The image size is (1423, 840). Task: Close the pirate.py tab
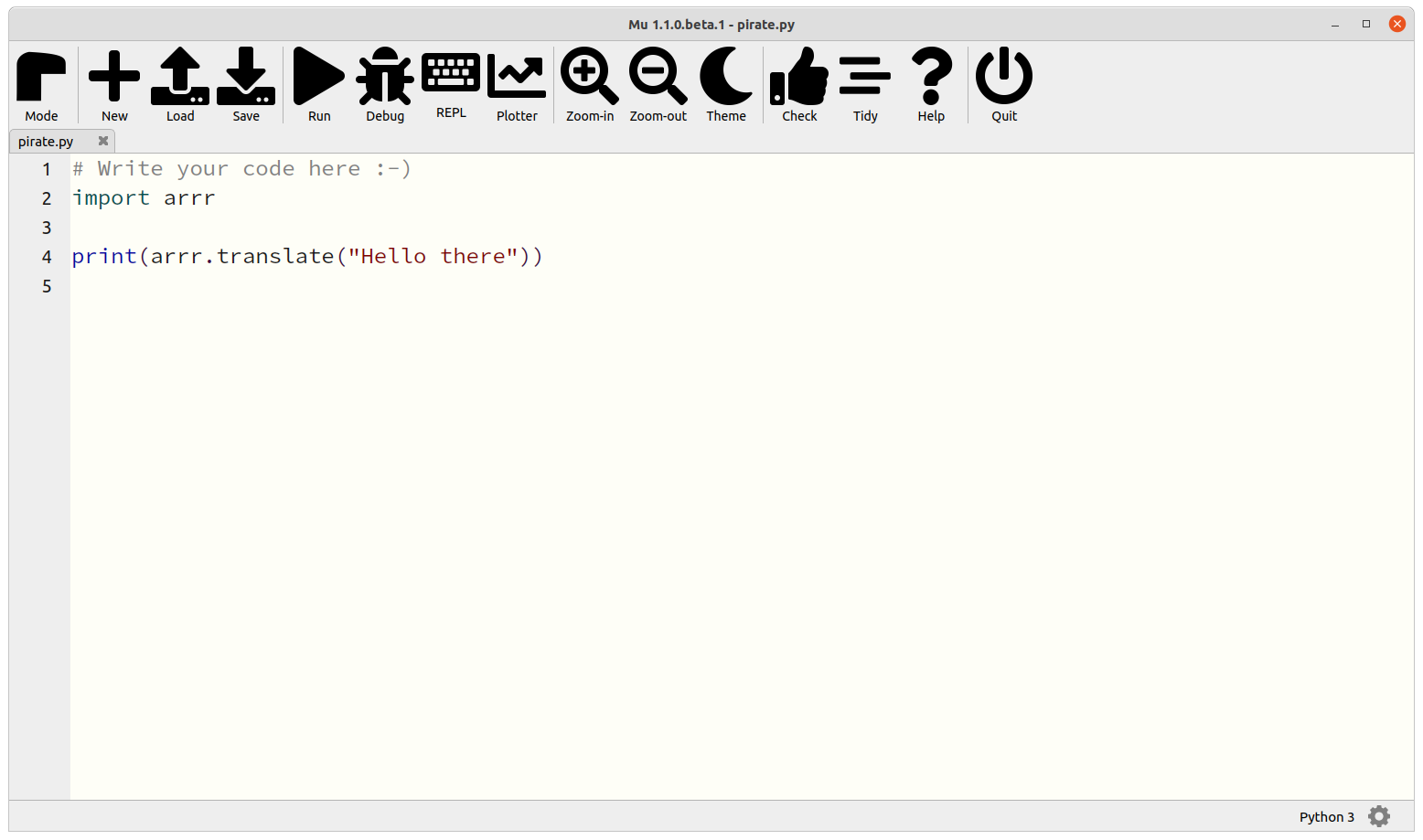pos(102,141)
